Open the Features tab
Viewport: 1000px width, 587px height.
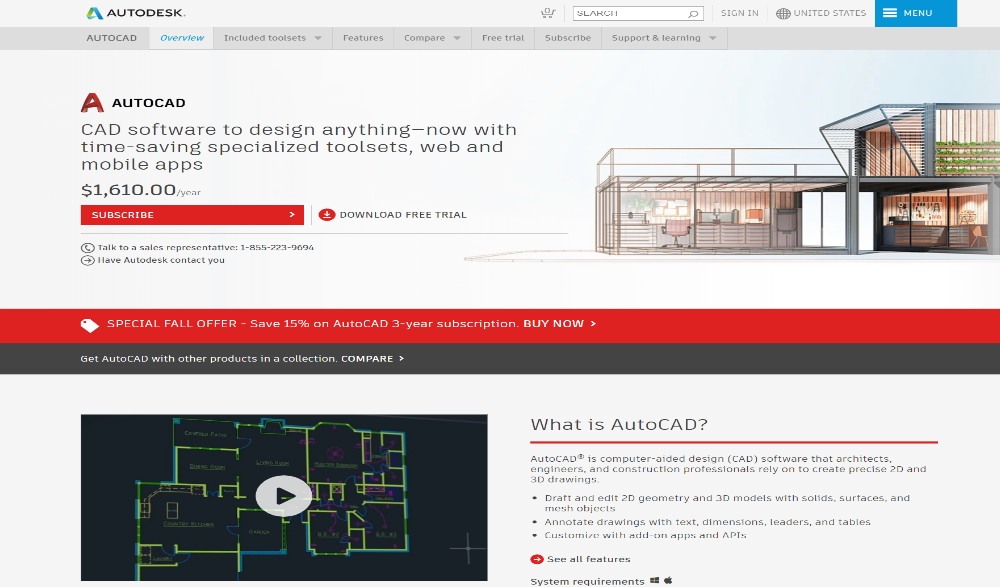tap(363, 38)
